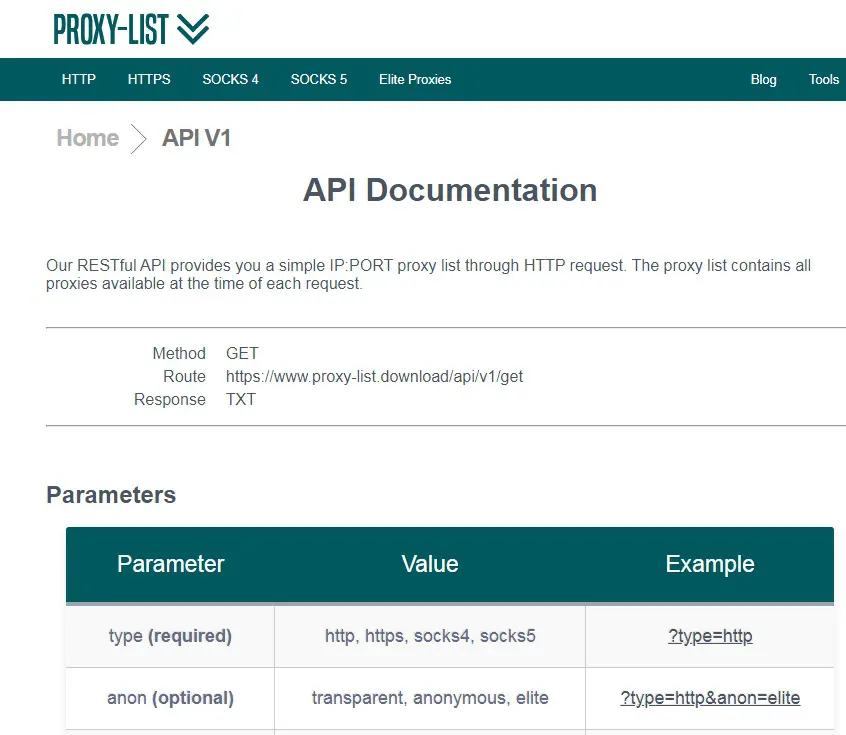The height and width of the screenshot is (735, 846).
Task: Click the type (required) cell
Action: 170,636
